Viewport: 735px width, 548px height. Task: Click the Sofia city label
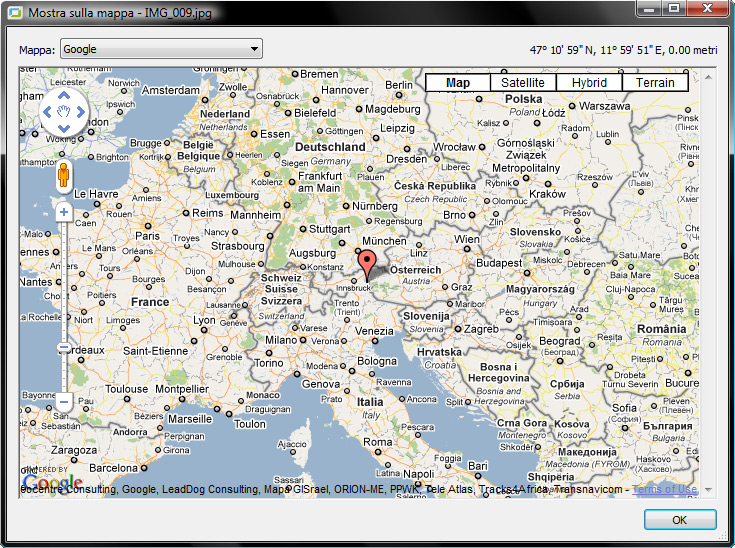point(624,408)
